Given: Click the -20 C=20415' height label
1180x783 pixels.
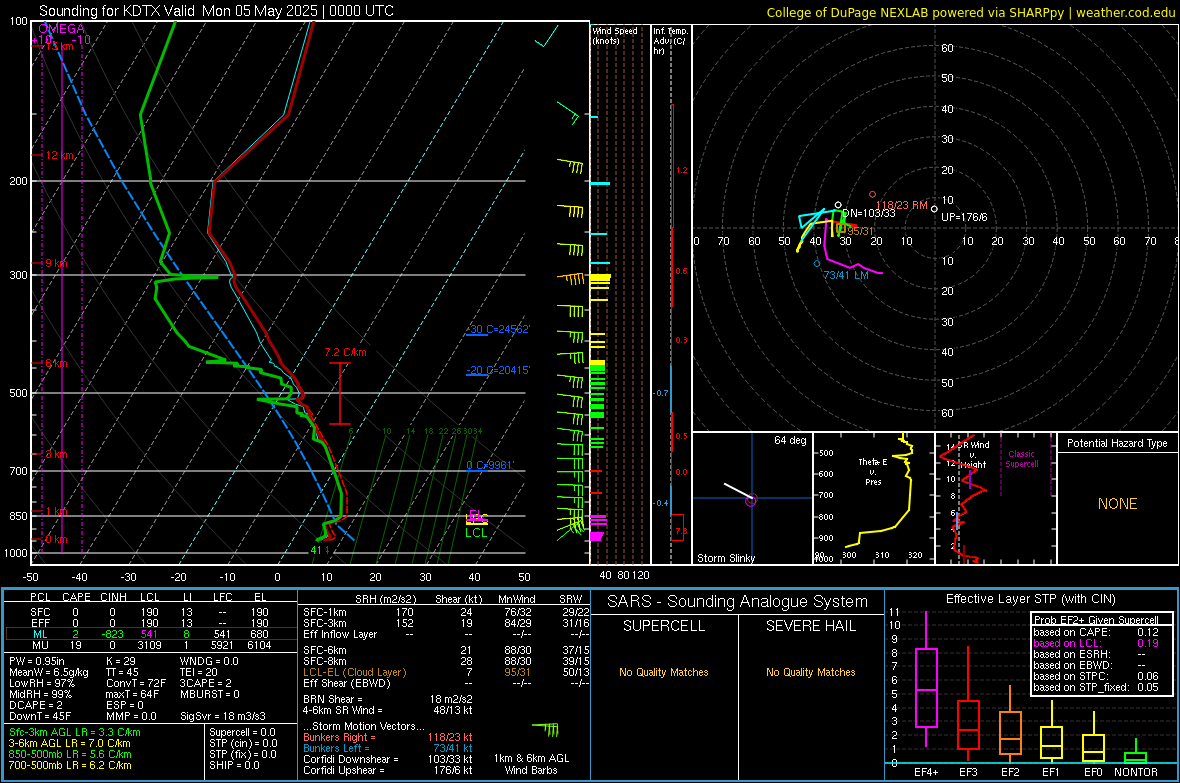Looking at the screenshot, I should click(x=498, y=370).
